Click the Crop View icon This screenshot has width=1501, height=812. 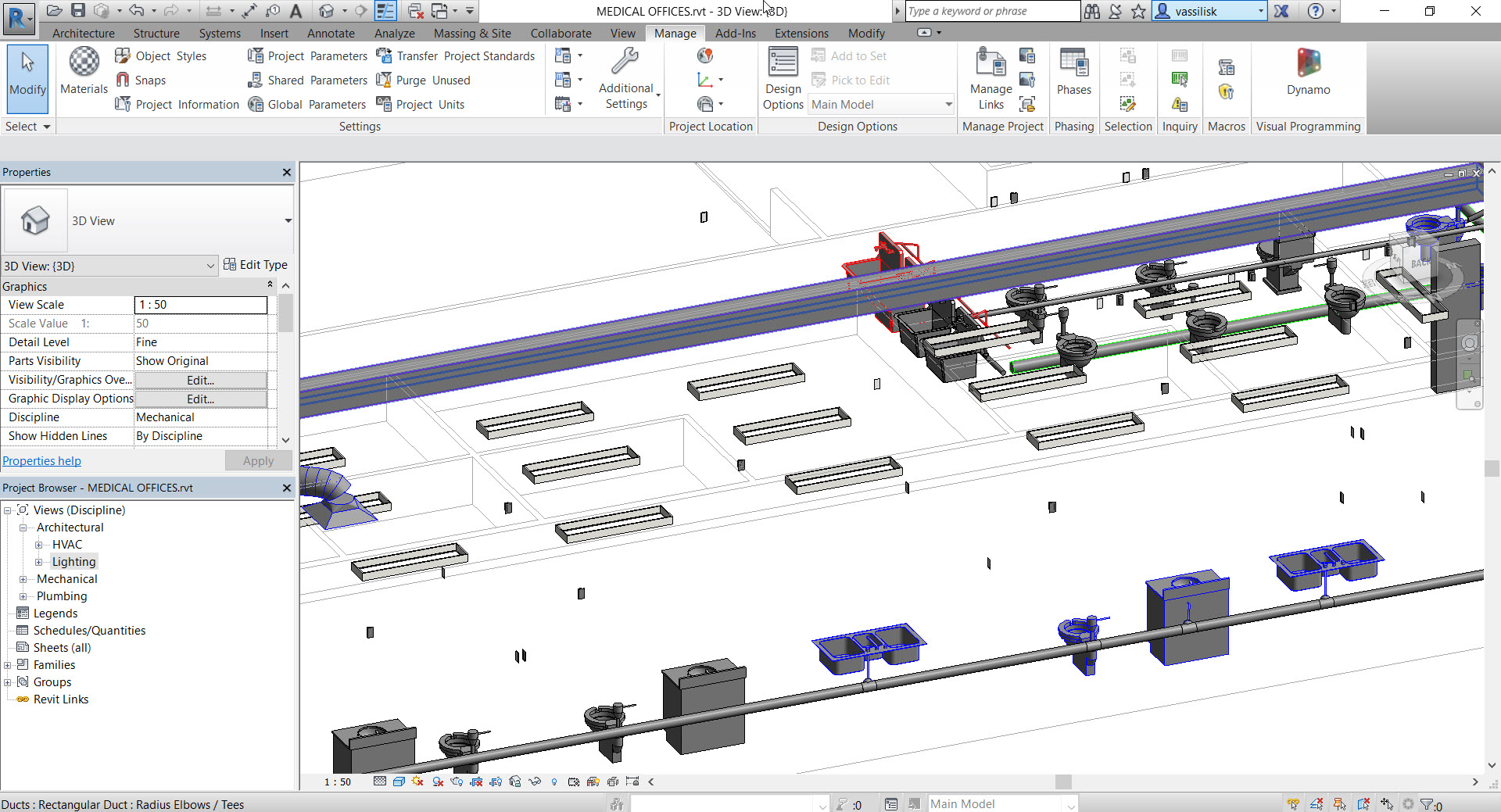tap(476, 781)
